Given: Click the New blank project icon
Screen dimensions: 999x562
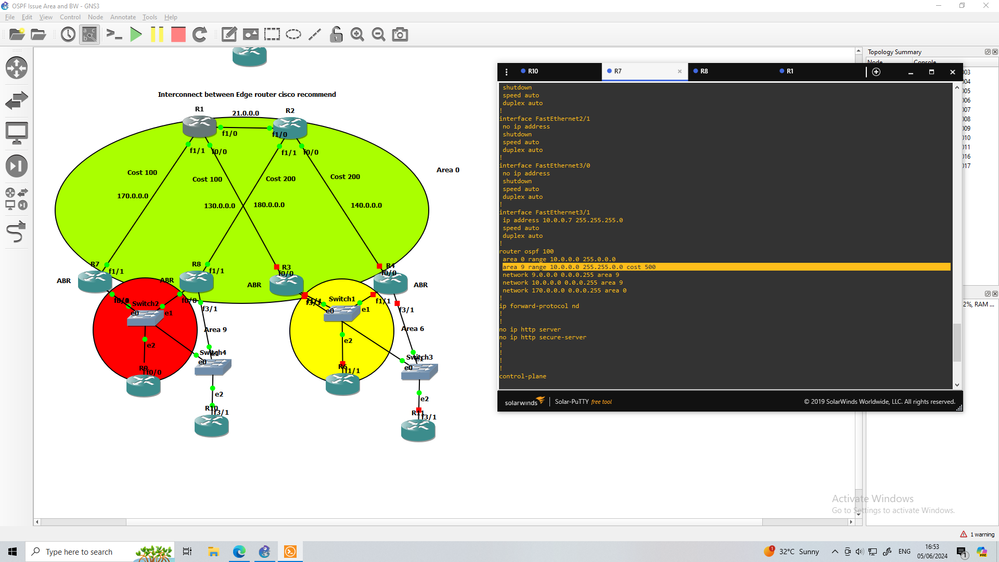Looking at the screenshot, I should pyautogui.click(x=17, y=34).
